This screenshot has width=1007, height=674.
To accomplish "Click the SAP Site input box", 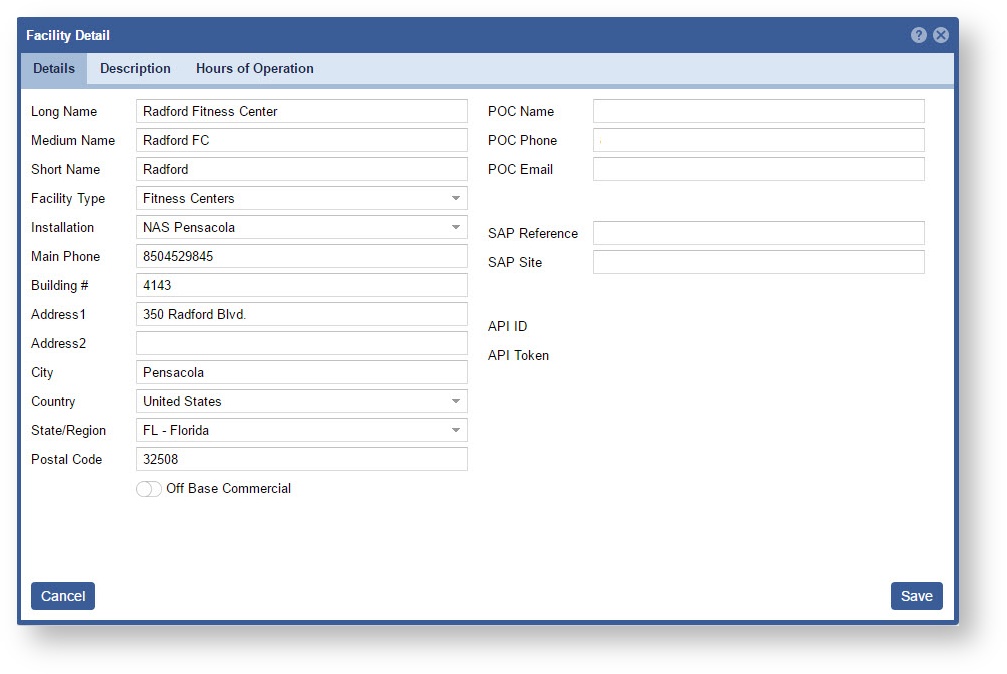I will tap(758, 262).
